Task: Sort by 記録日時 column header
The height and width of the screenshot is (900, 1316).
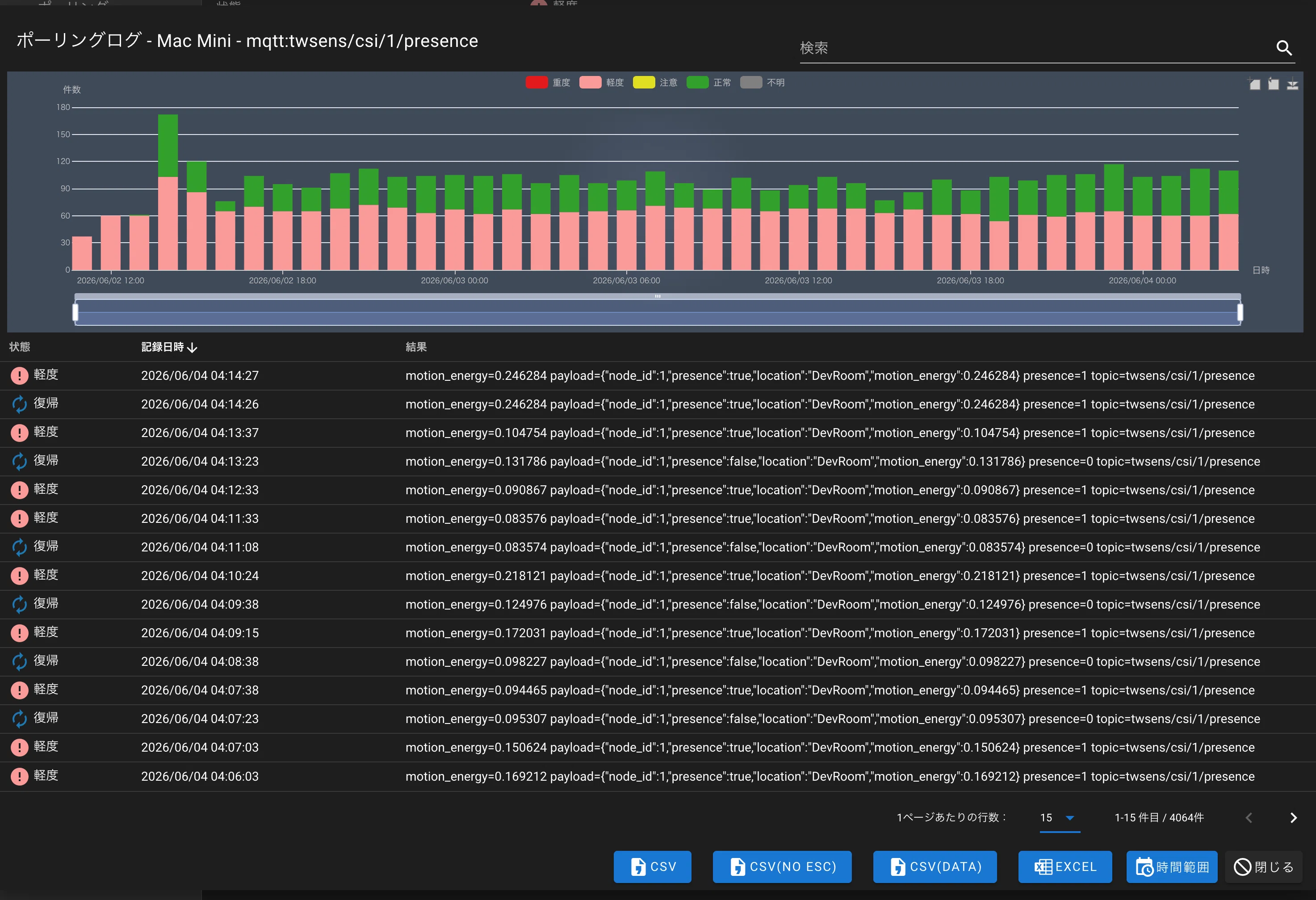Action: click(169, 347)
